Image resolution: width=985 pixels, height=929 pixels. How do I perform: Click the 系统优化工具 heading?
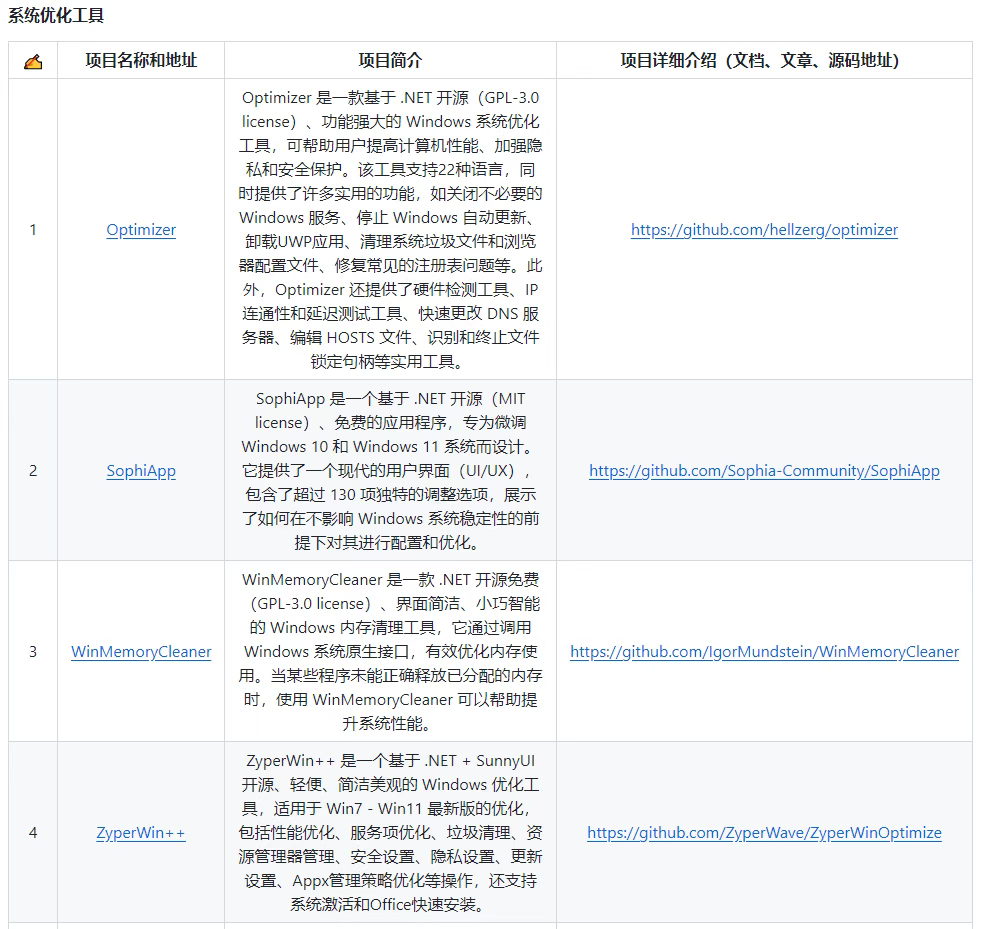(x=56, y=15)
